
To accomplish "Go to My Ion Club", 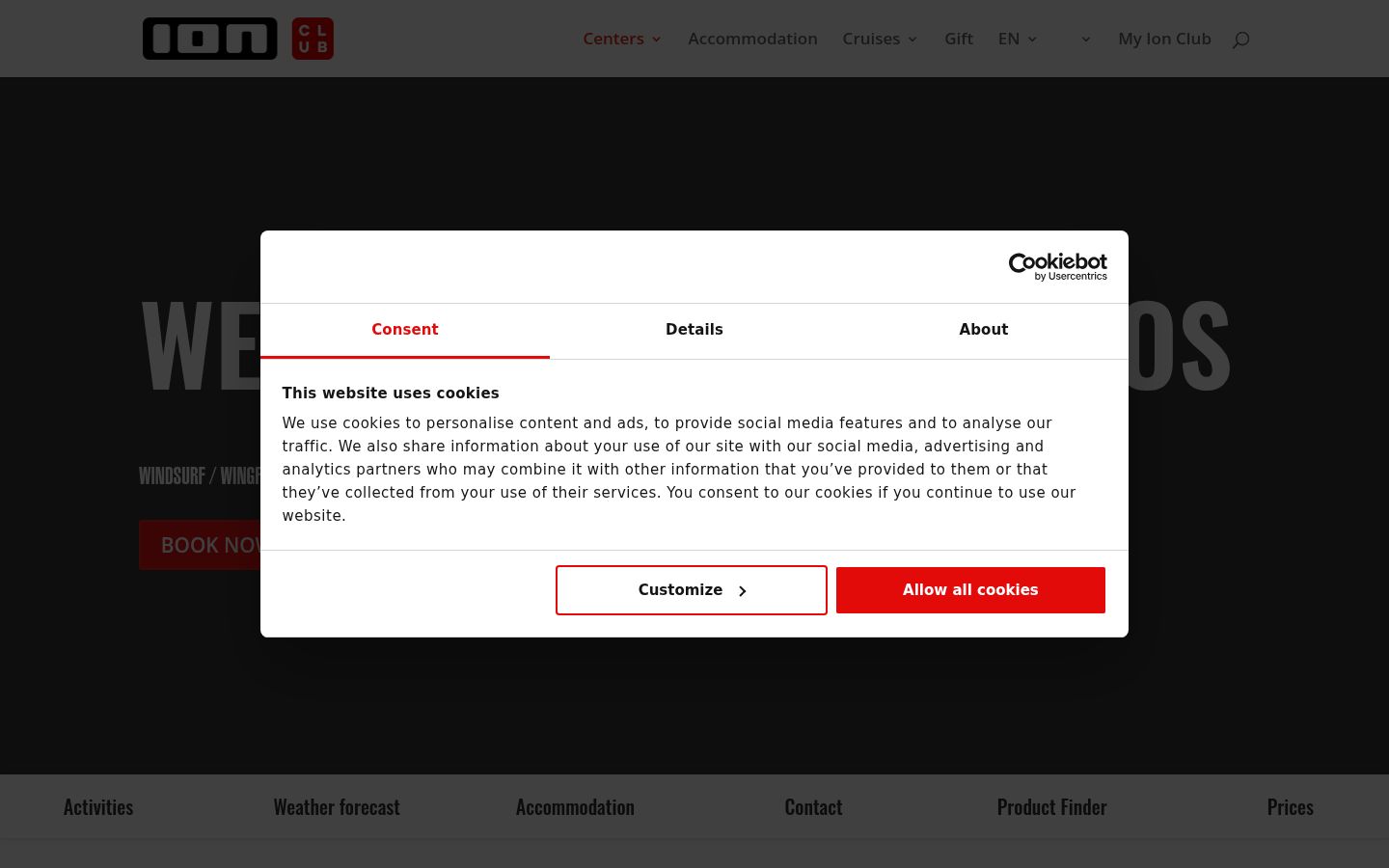I will click(1164, 39).
